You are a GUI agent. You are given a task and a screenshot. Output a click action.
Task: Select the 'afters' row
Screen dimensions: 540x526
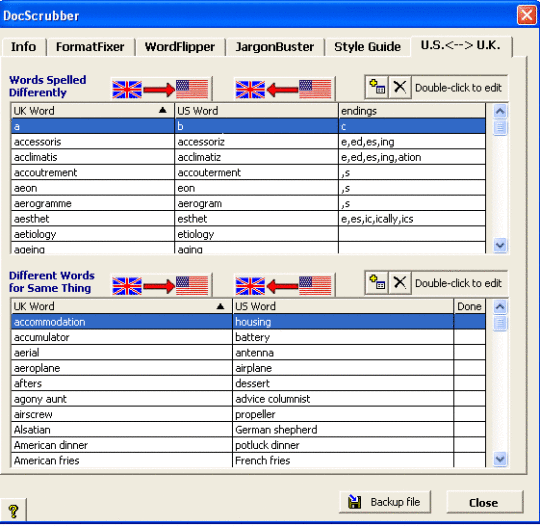point(248,383)
